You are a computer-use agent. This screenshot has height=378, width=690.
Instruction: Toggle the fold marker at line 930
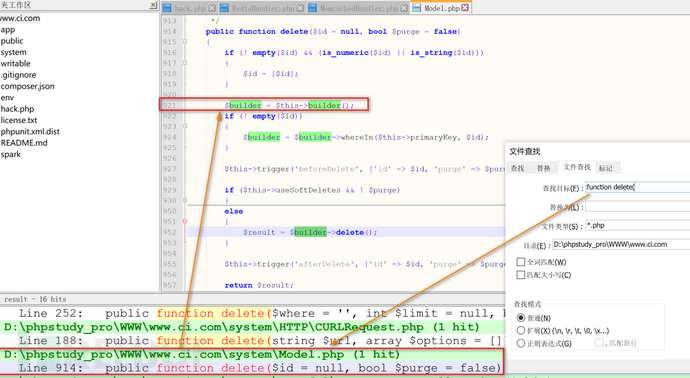(185, 200)
